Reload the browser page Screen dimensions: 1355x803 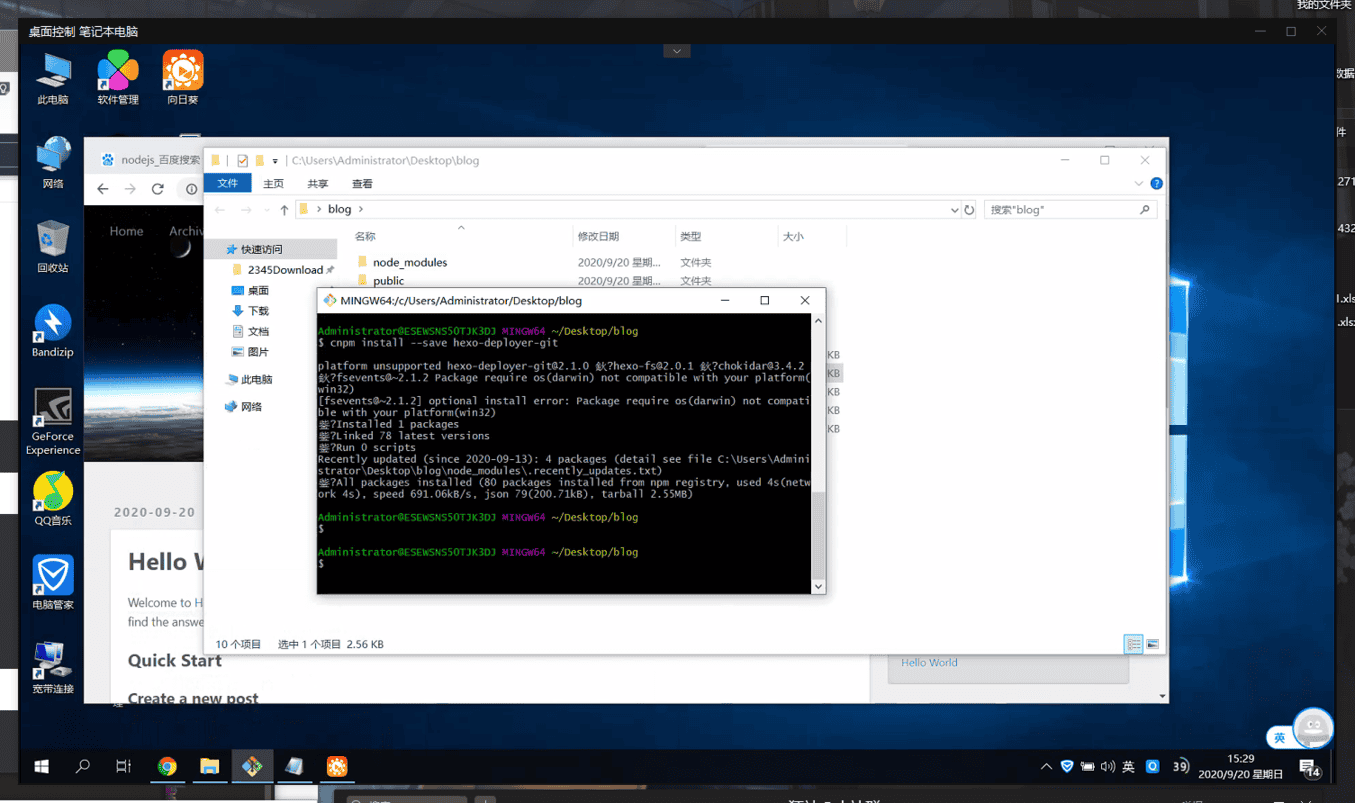[157, 189]
